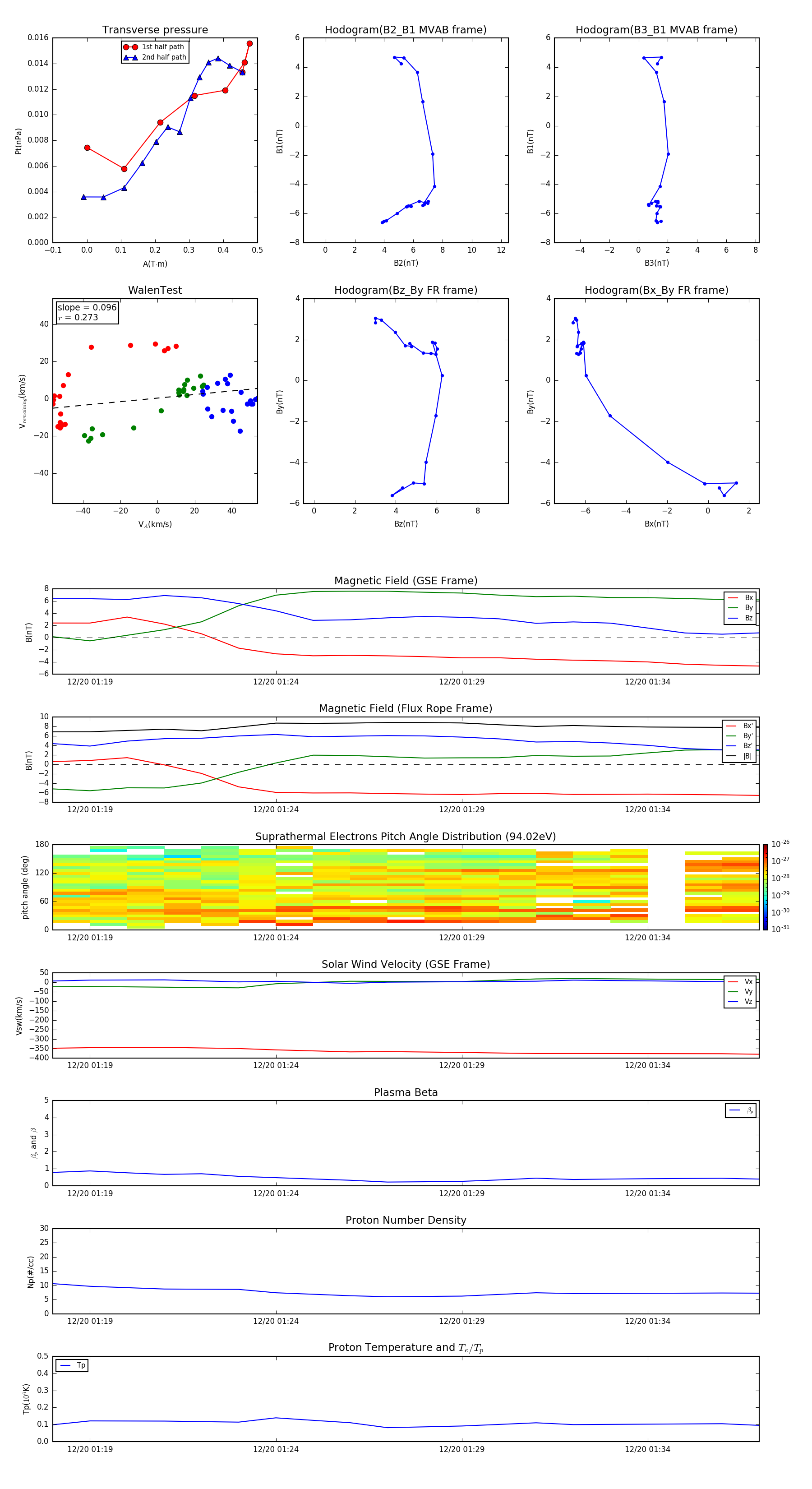Click the 'Bx' legend entry in GSE panel
Image resolution: width=812 pixels, height=1489 pixels.
click(x=740, y=598)
